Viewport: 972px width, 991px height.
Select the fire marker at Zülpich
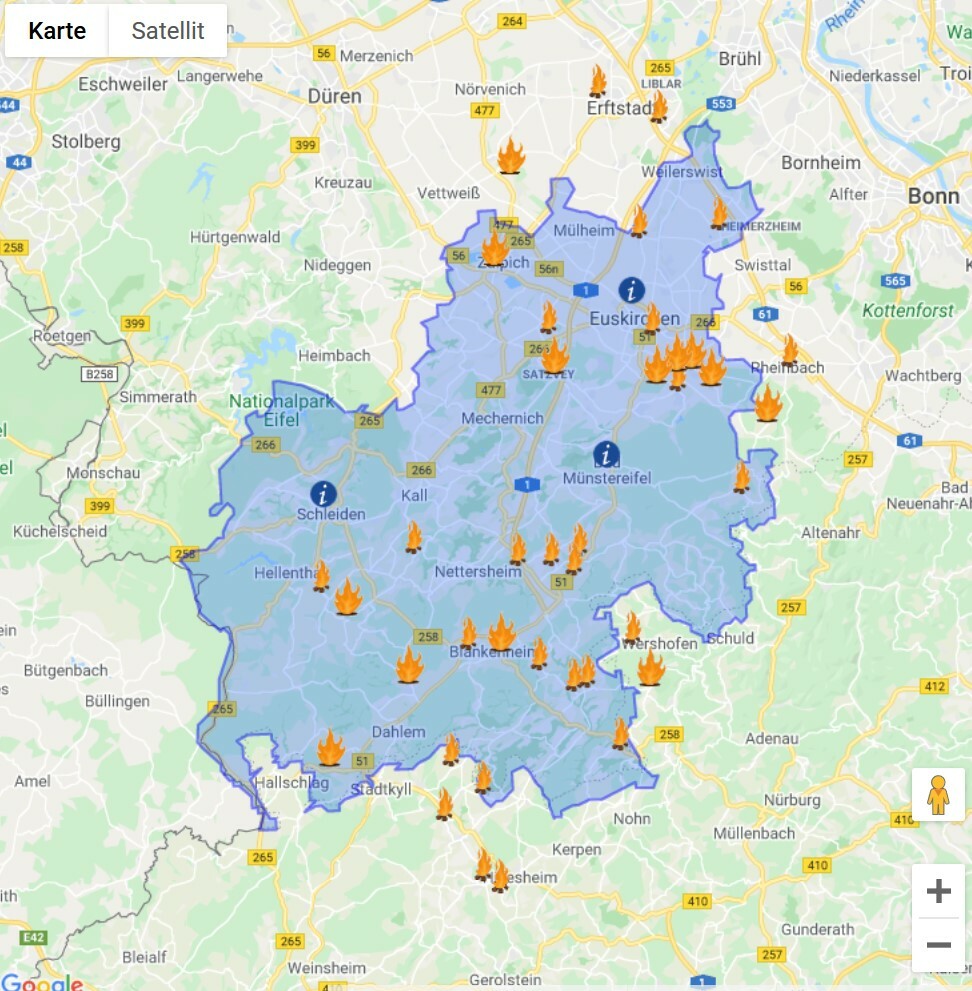point(495,248)
